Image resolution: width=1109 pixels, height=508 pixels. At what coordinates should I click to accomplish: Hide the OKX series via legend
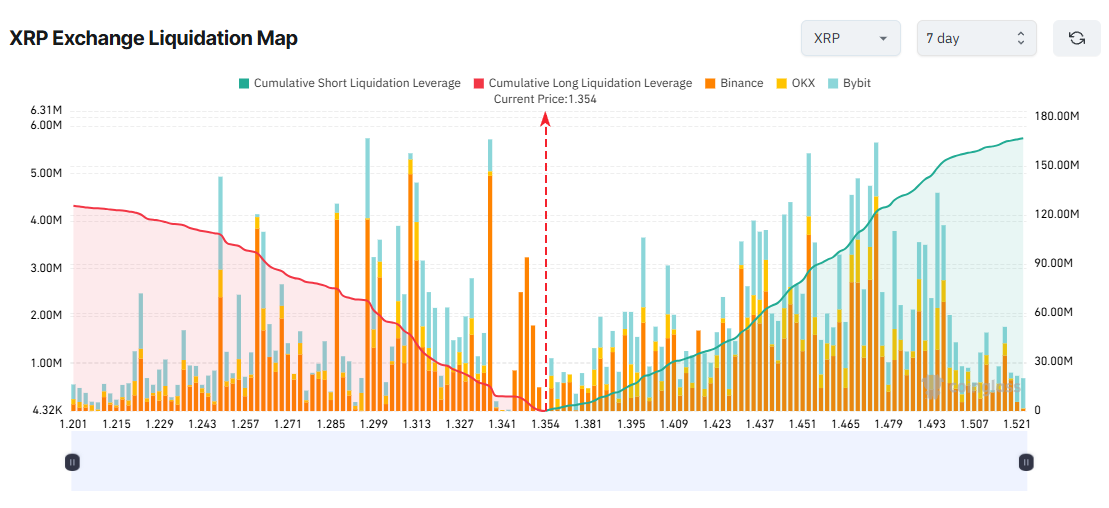pyautogui.click(x=803, y=83)
